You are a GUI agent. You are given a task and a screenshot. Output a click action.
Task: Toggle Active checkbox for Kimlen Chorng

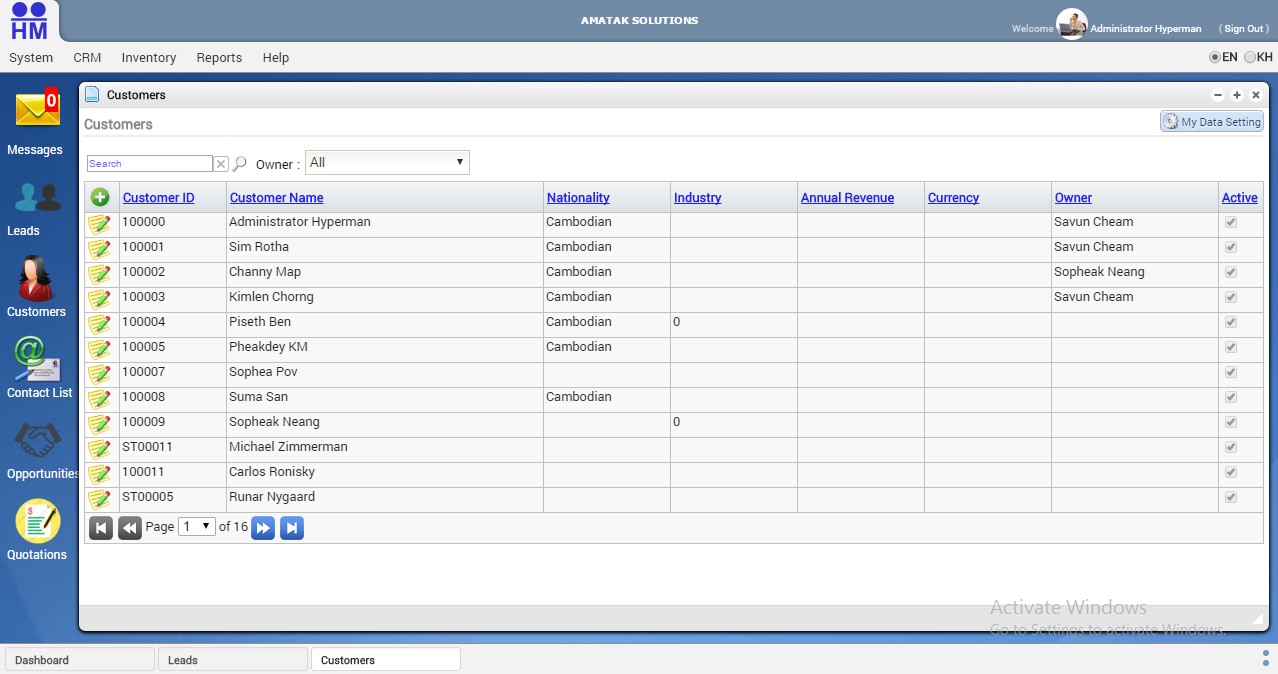(x=1231, y=297)
